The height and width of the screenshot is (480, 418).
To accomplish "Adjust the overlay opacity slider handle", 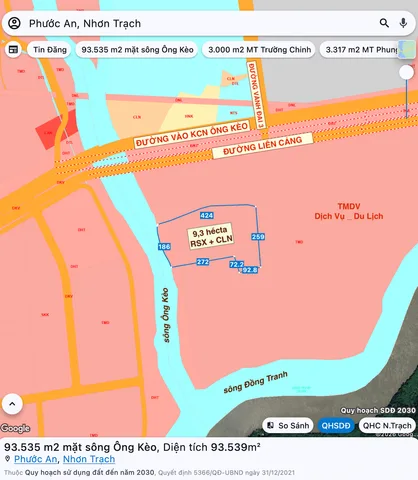I will 407,72.
